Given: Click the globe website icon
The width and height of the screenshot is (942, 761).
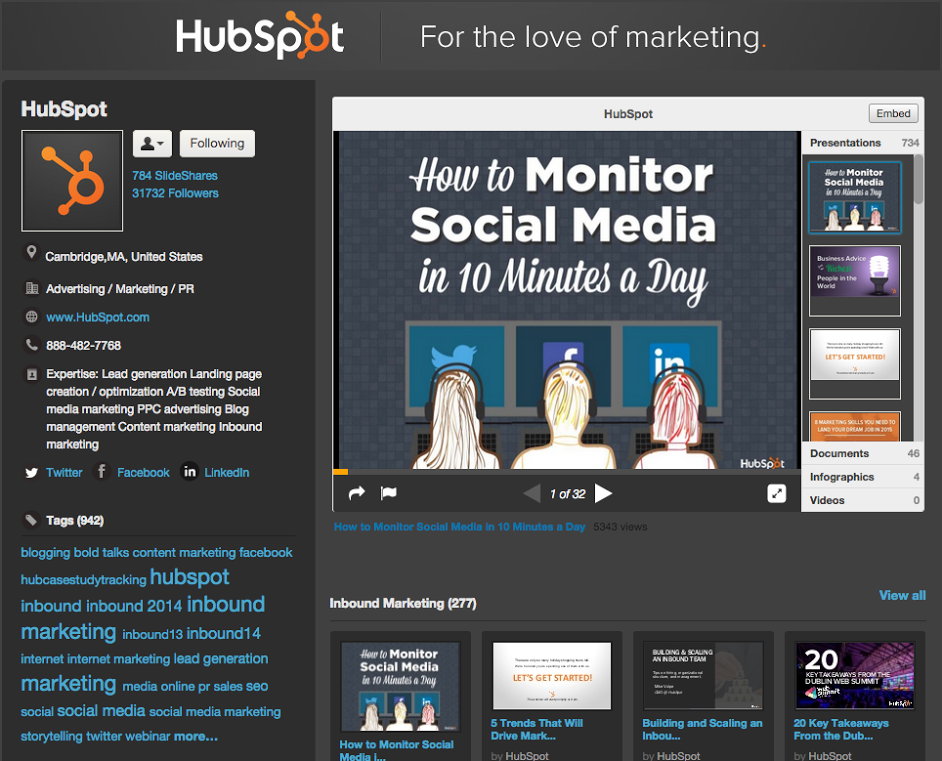Looking at the screenshot, I should click(32, 317).
